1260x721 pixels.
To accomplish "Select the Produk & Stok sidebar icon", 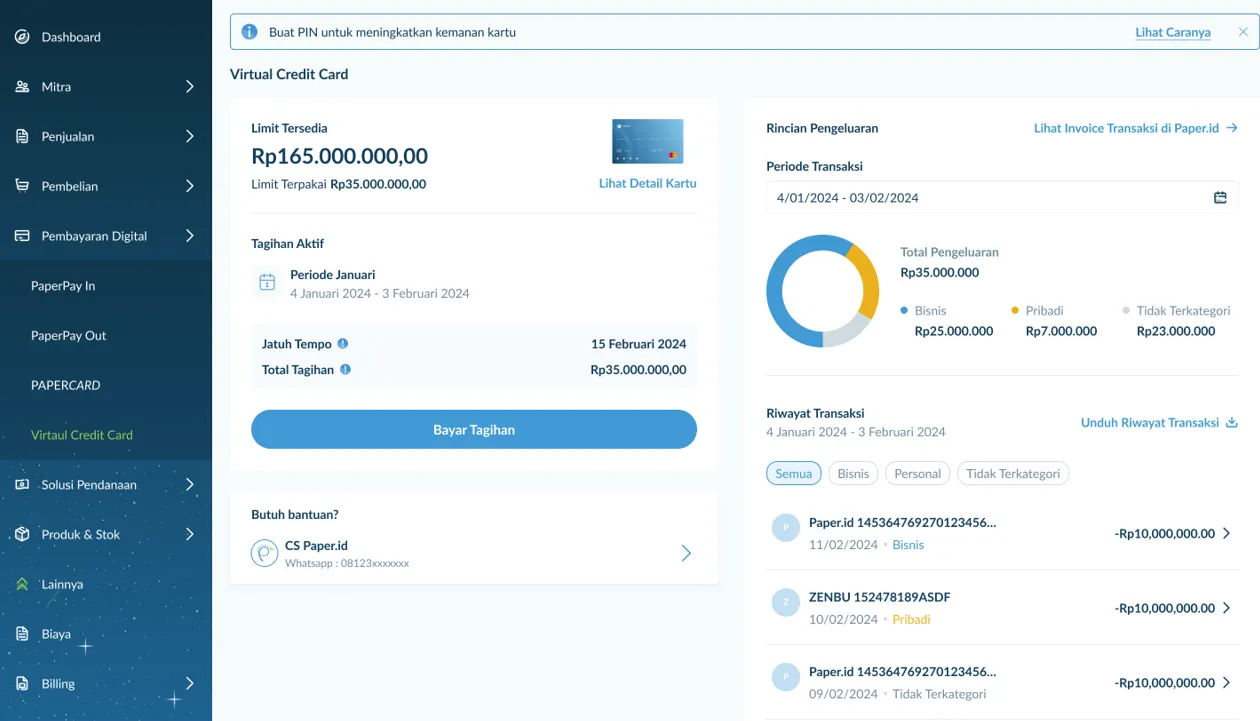I will (20, 534).
